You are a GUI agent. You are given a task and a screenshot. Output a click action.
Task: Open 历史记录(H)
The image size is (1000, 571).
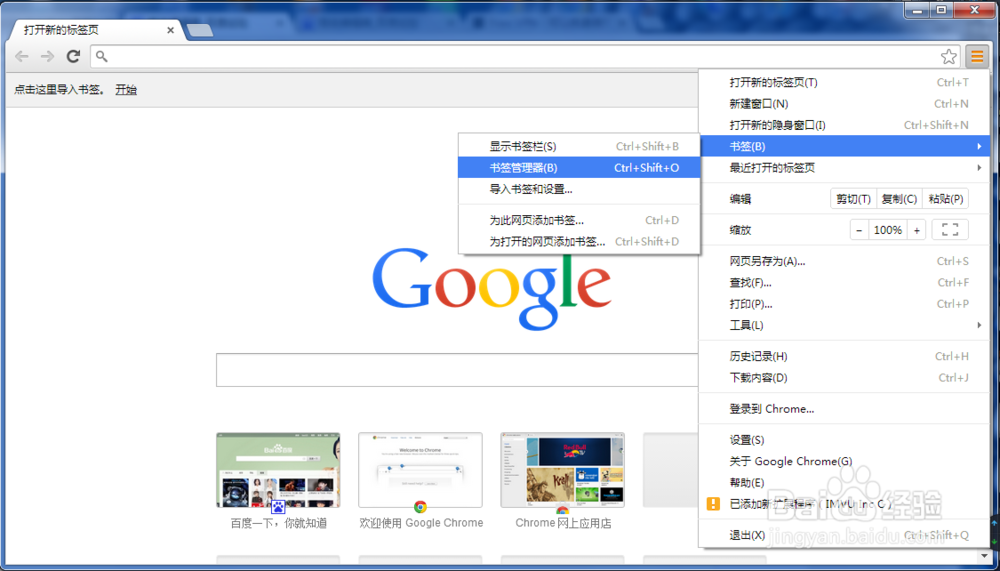click(x=846, y=357)
